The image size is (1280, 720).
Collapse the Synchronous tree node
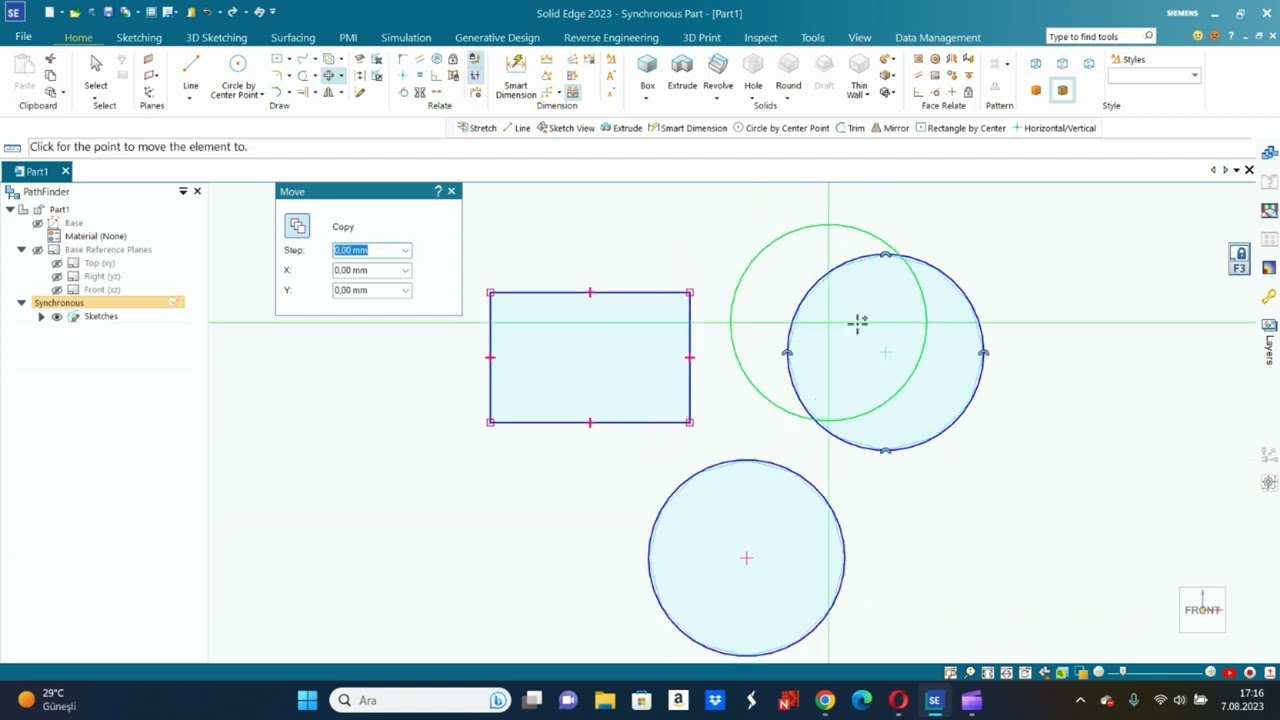tap(21, 303)
